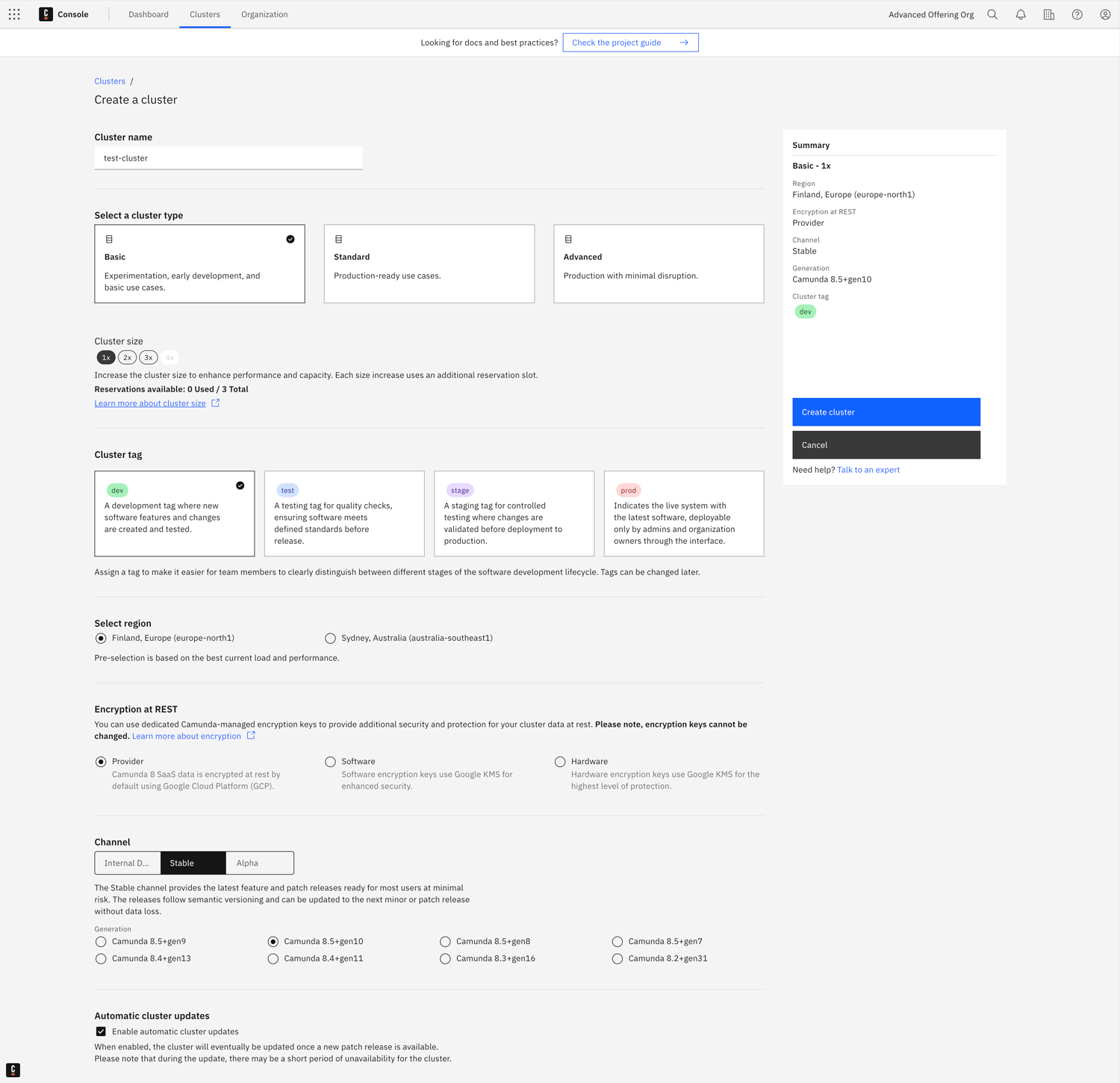Select the Basic cluster type card
1120x1083 pixels.
pos(199,264)
